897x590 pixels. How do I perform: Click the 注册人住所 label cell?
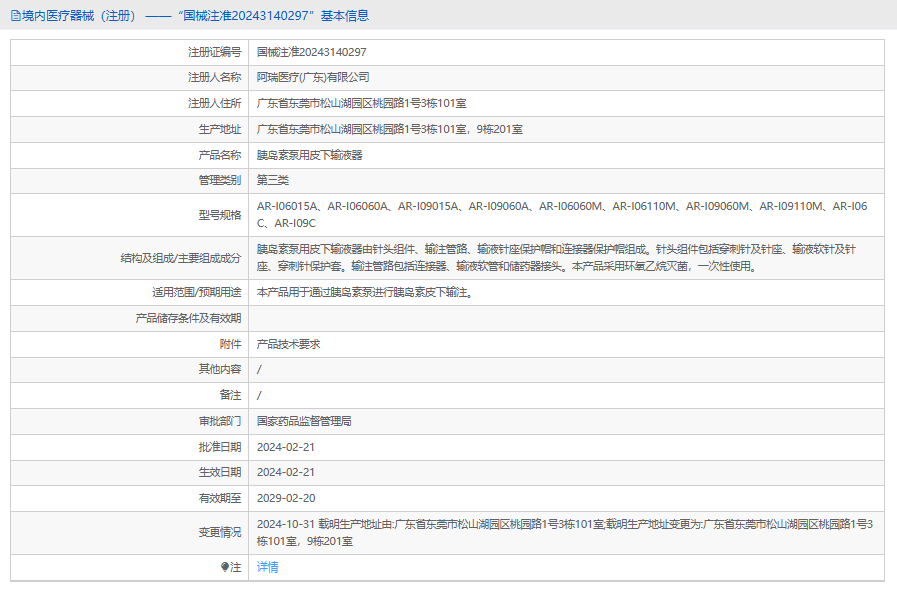129,104
